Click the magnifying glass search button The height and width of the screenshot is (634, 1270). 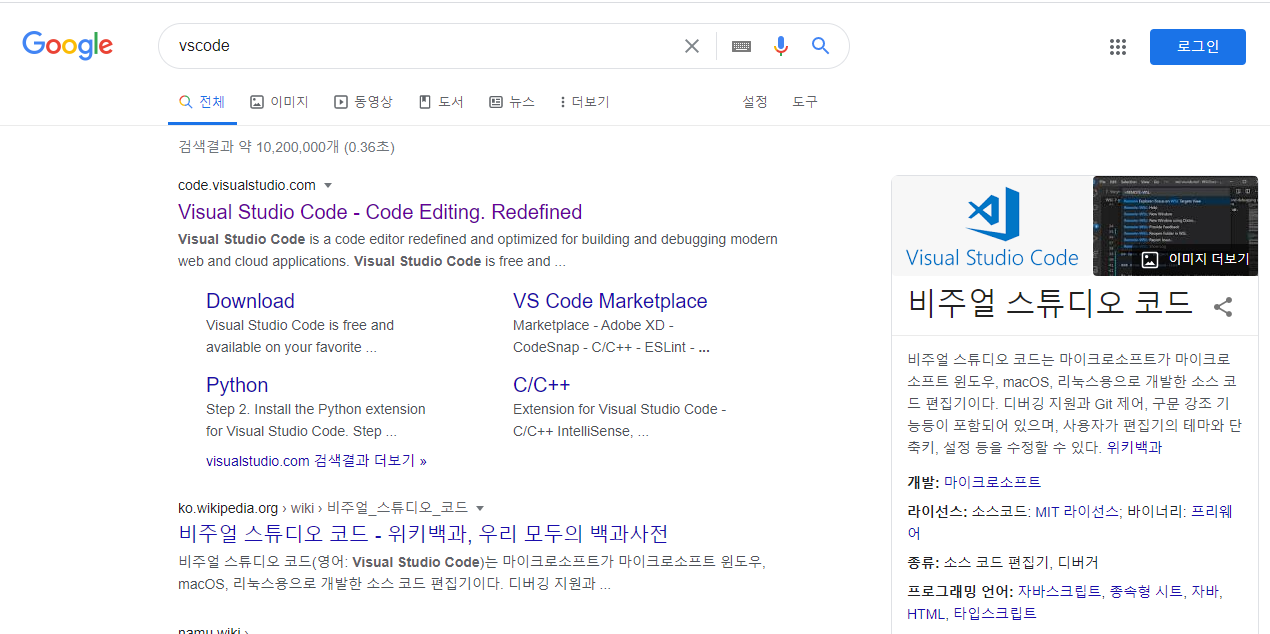821,46
